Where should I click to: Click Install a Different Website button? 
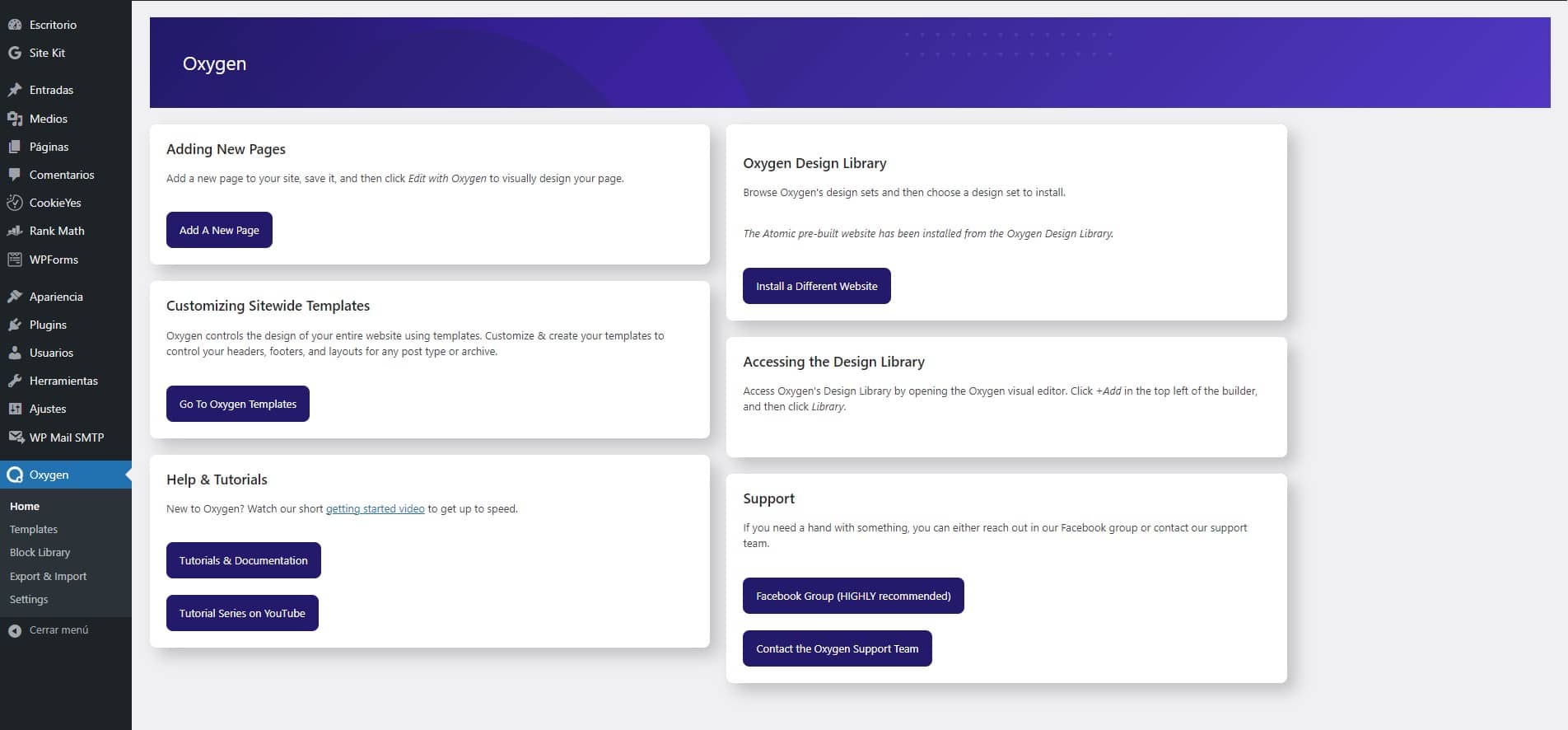(817, 286)
